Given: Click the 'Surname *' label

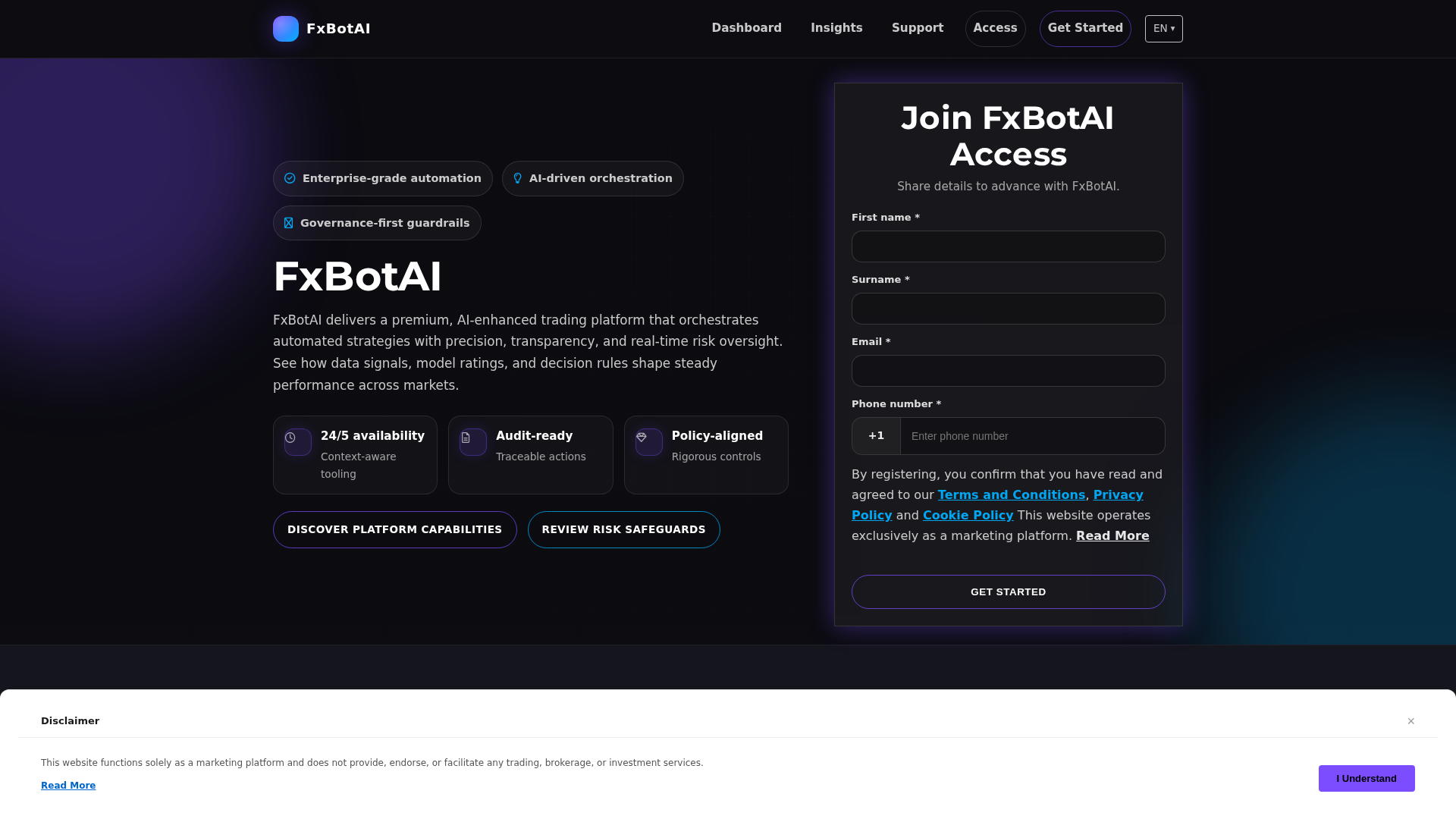Looking at the screenshot, I should pos(880,280).
